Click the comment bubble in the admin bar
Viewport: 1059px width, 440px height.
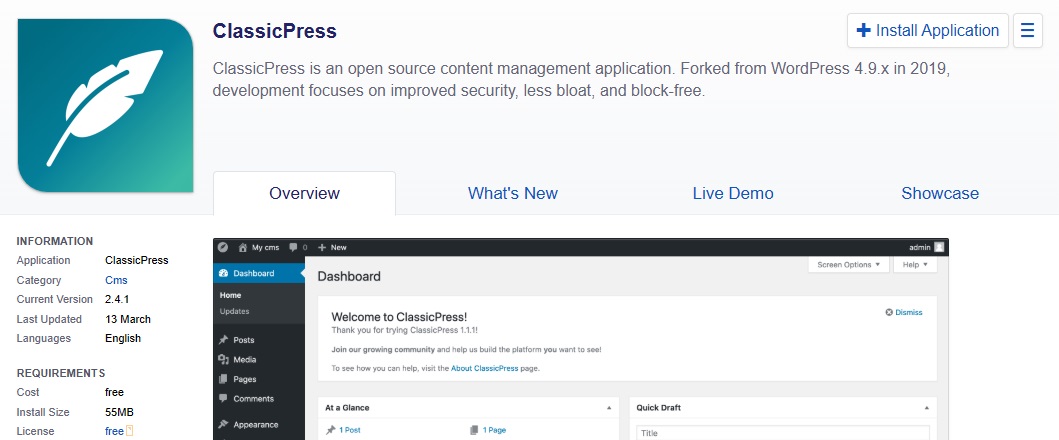[x=293, y=247]
